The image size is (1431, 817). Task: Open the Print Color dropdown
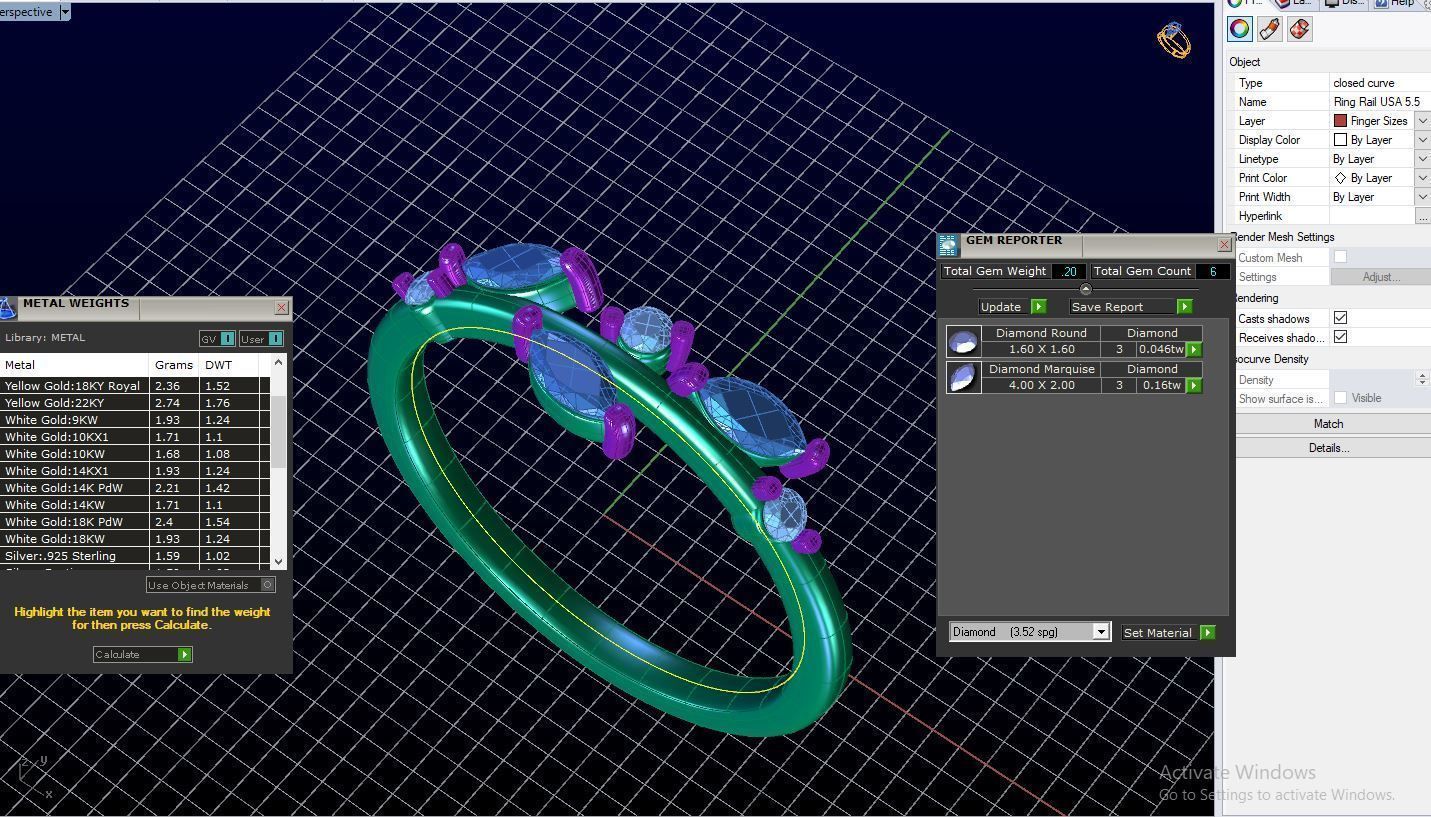1422,178
